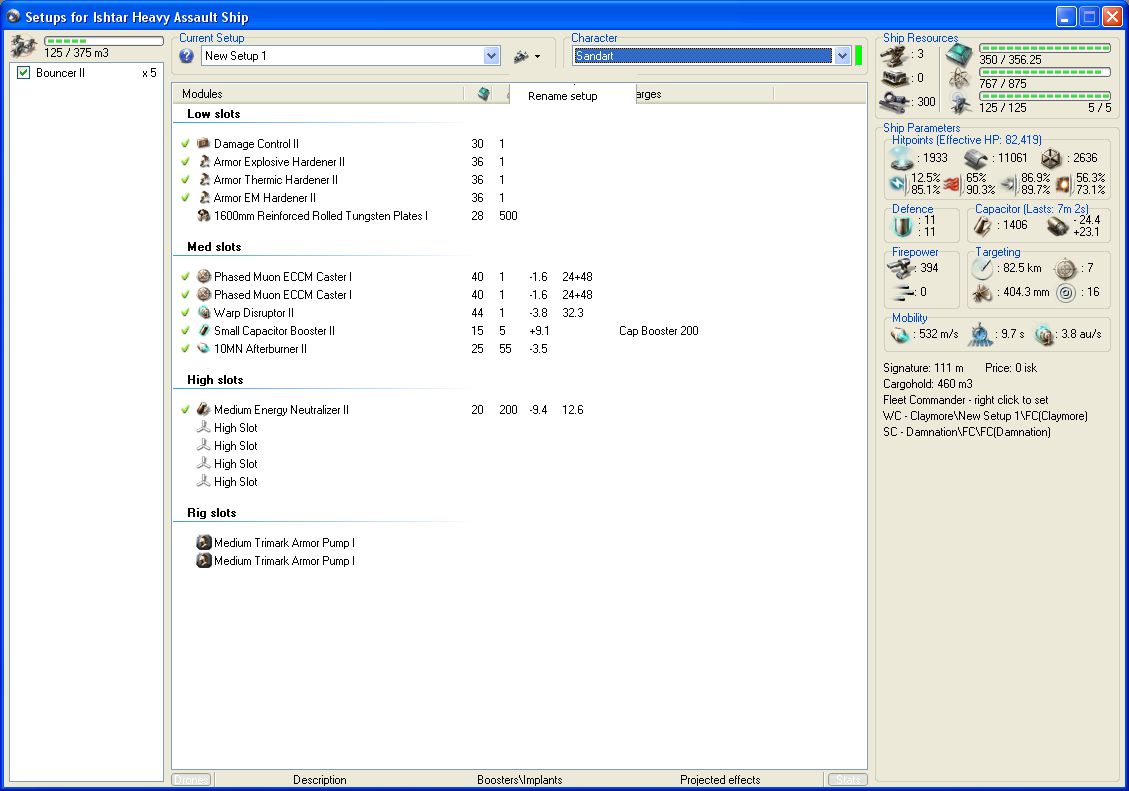This screenshot has width=1129, height=791.
Task: Open the Boosters\Implants tab
Action: 519,779
